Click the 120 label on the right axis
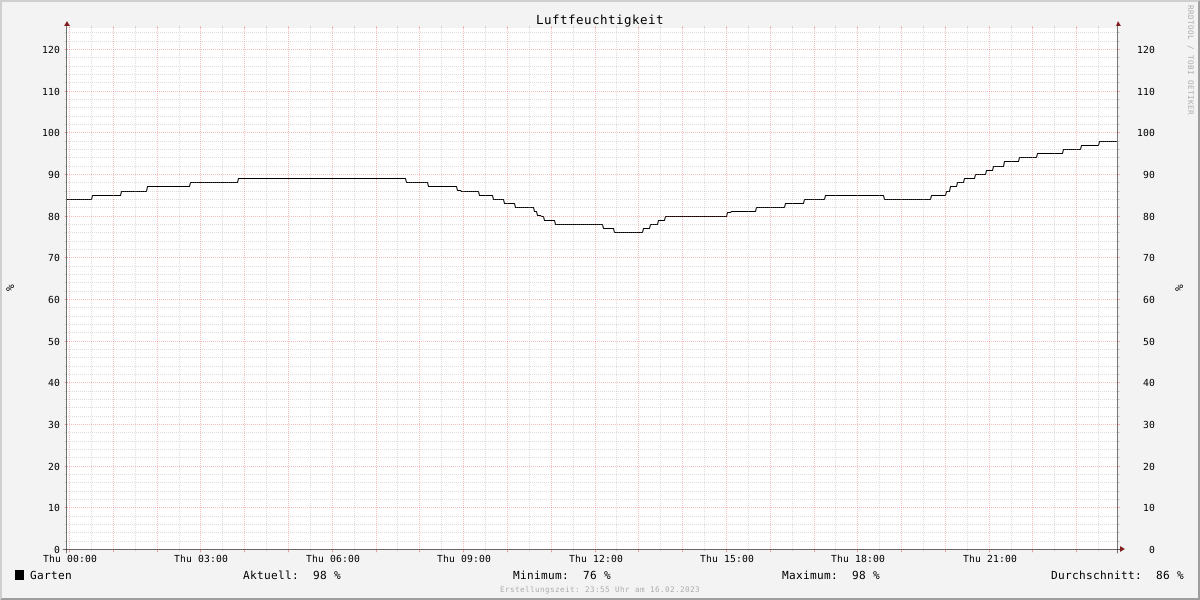1200x600 pixels. (x=1146, y=49)
